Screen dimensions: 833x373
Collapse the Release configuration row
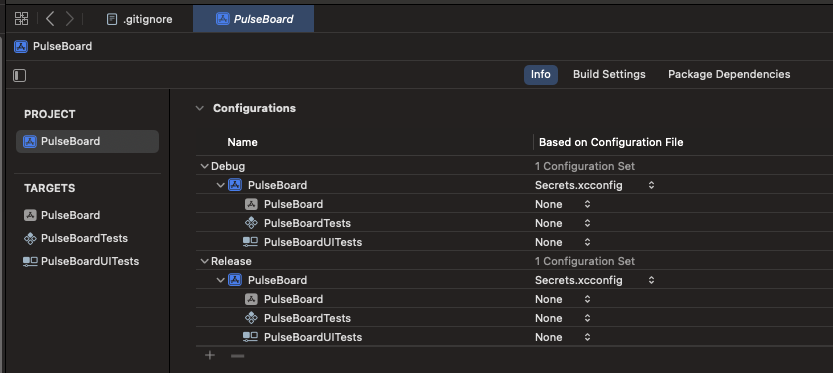pyautogui.click(x=204, y=261)
